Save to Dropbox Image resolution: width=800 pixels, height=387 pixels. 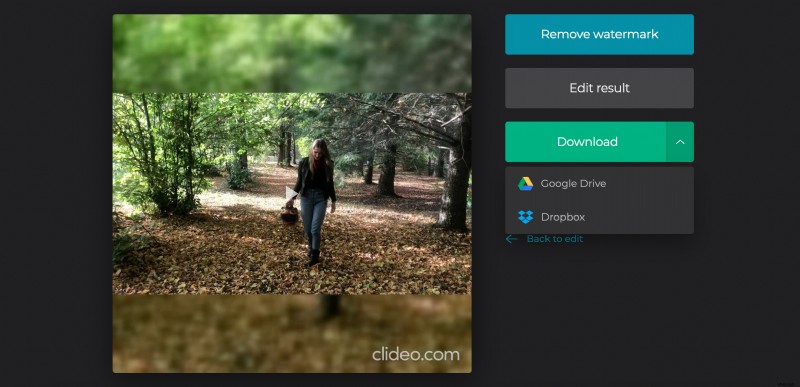599,217
